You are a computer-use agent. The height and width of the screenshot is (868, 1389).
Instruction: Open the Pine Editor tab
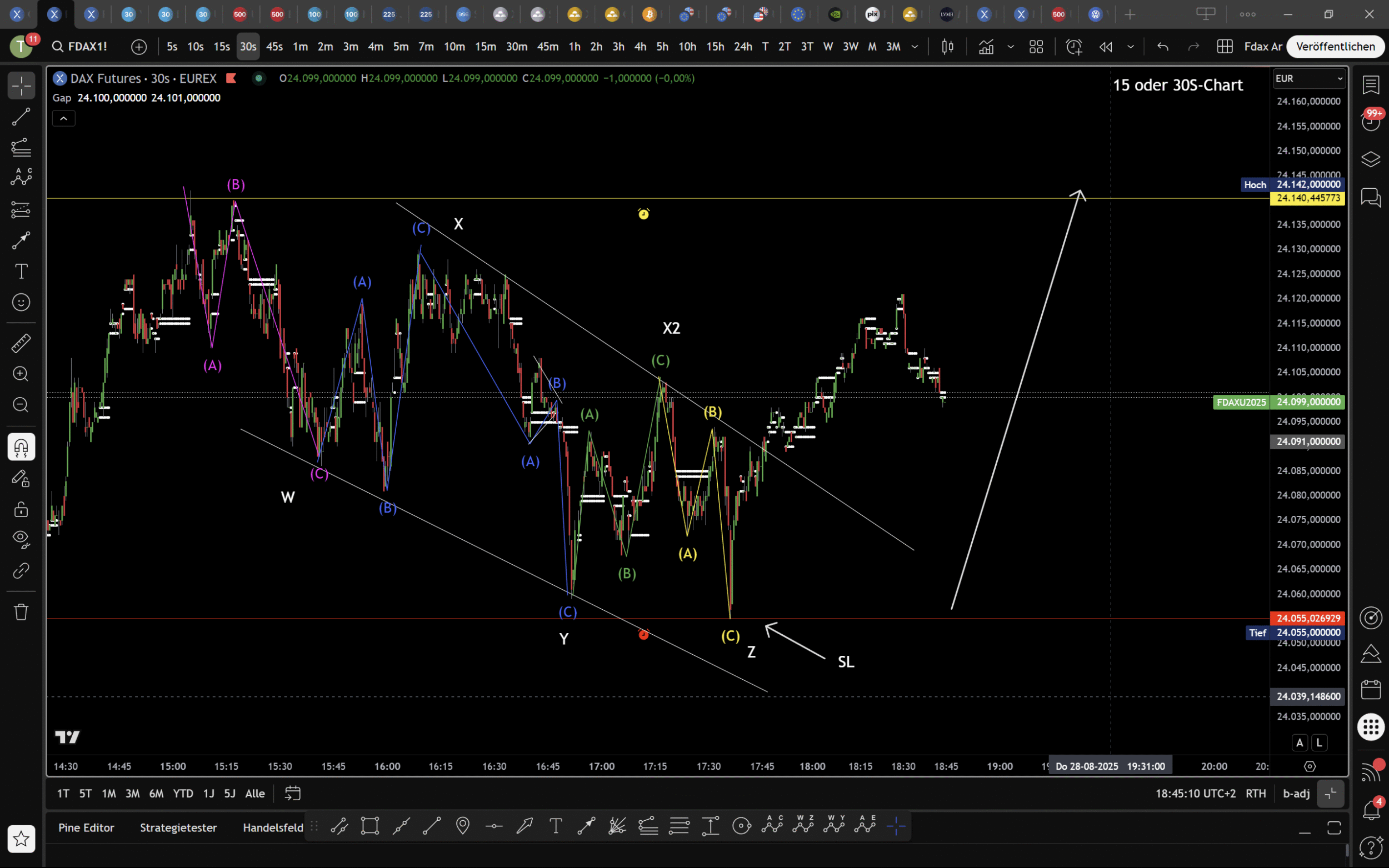pyautogui.click(x=86, y=827)
